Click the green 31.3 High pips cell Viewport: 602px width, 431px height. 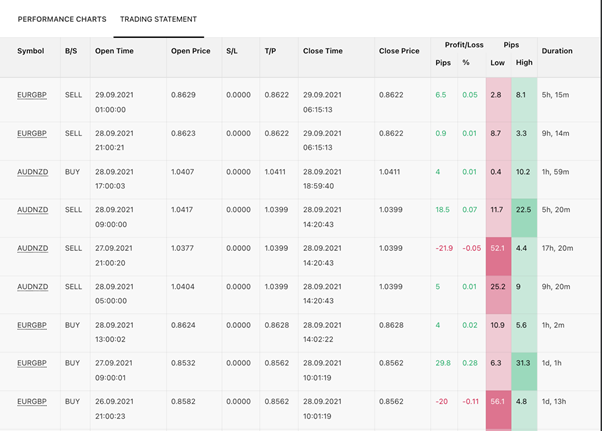tap(524, 363)
